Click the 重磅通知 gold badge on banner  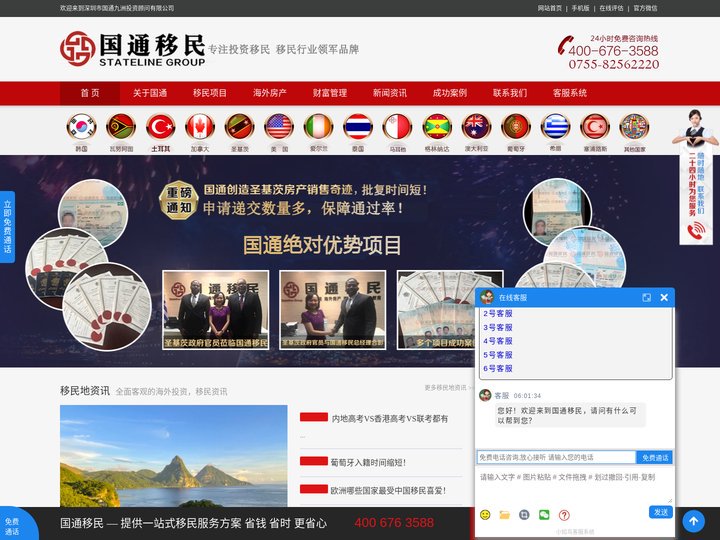click(x=179, y=200)
